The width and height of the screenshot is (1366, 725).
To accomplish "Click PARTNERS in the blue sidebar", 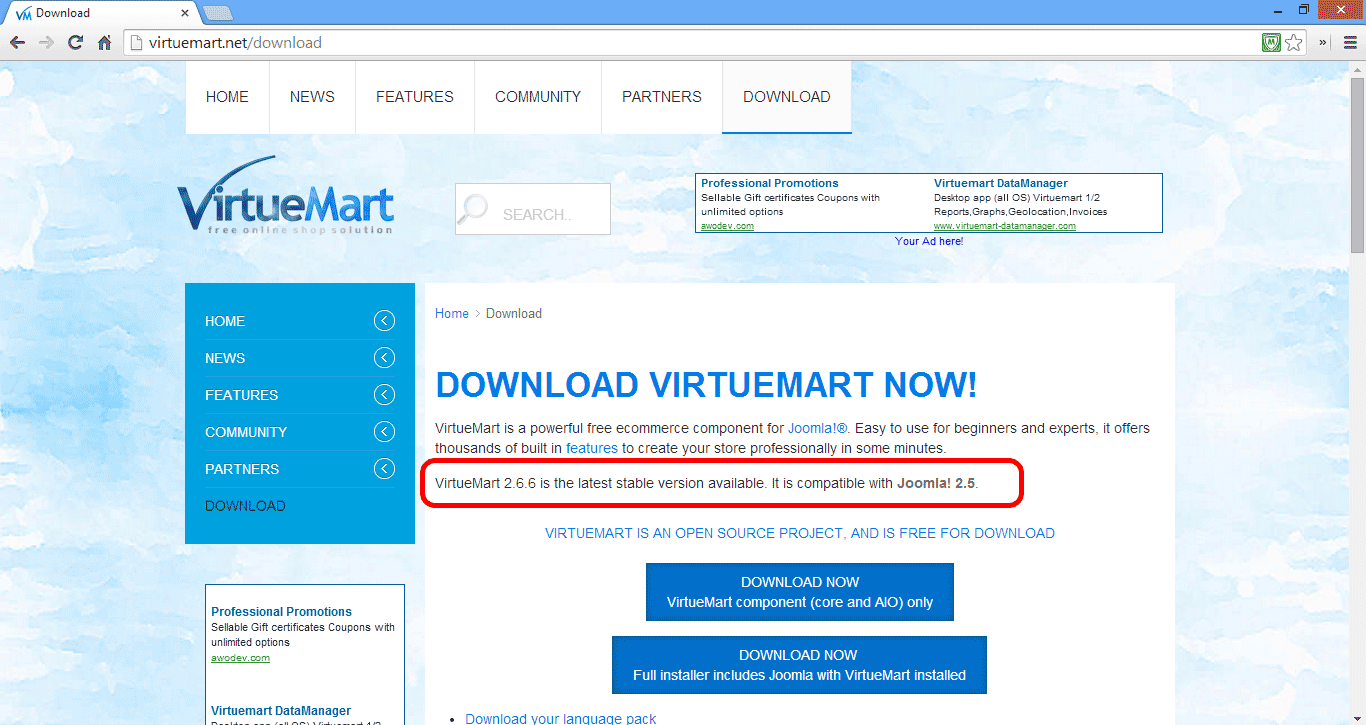I will (242, 469).
